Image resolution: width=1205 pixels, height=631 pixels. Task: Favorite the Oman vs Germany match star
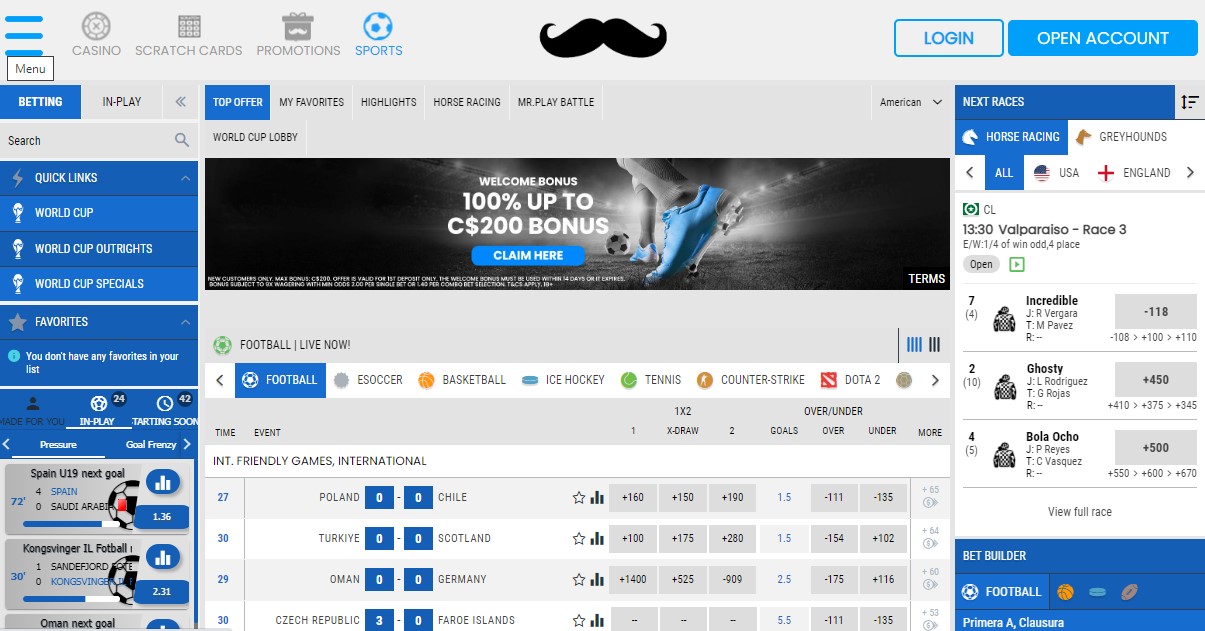point(578,579)
